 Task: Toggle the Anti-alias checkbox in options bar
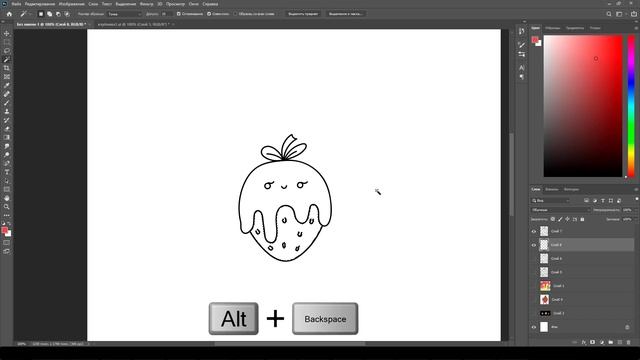click(178, 14)
